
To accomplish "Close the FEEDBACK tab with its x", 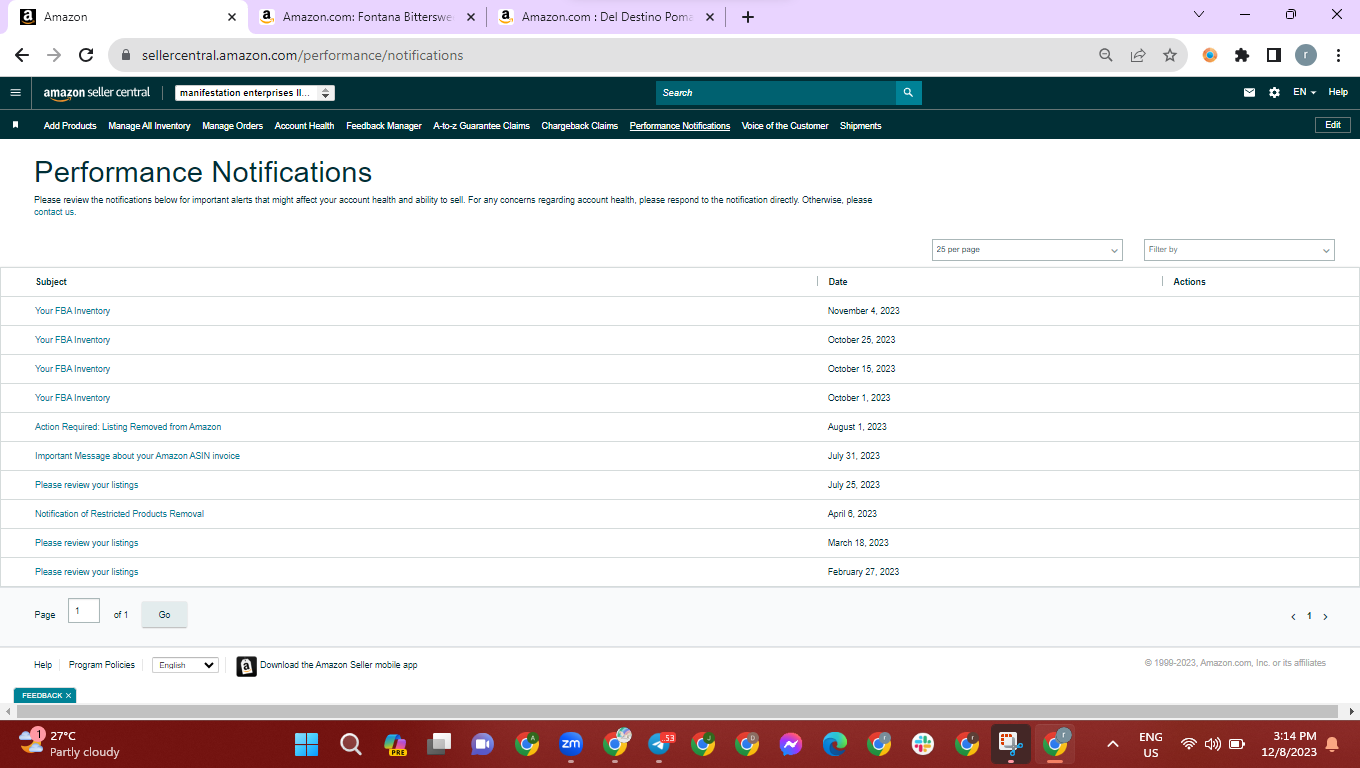I will pyautogui.click(x=68, y=695).
